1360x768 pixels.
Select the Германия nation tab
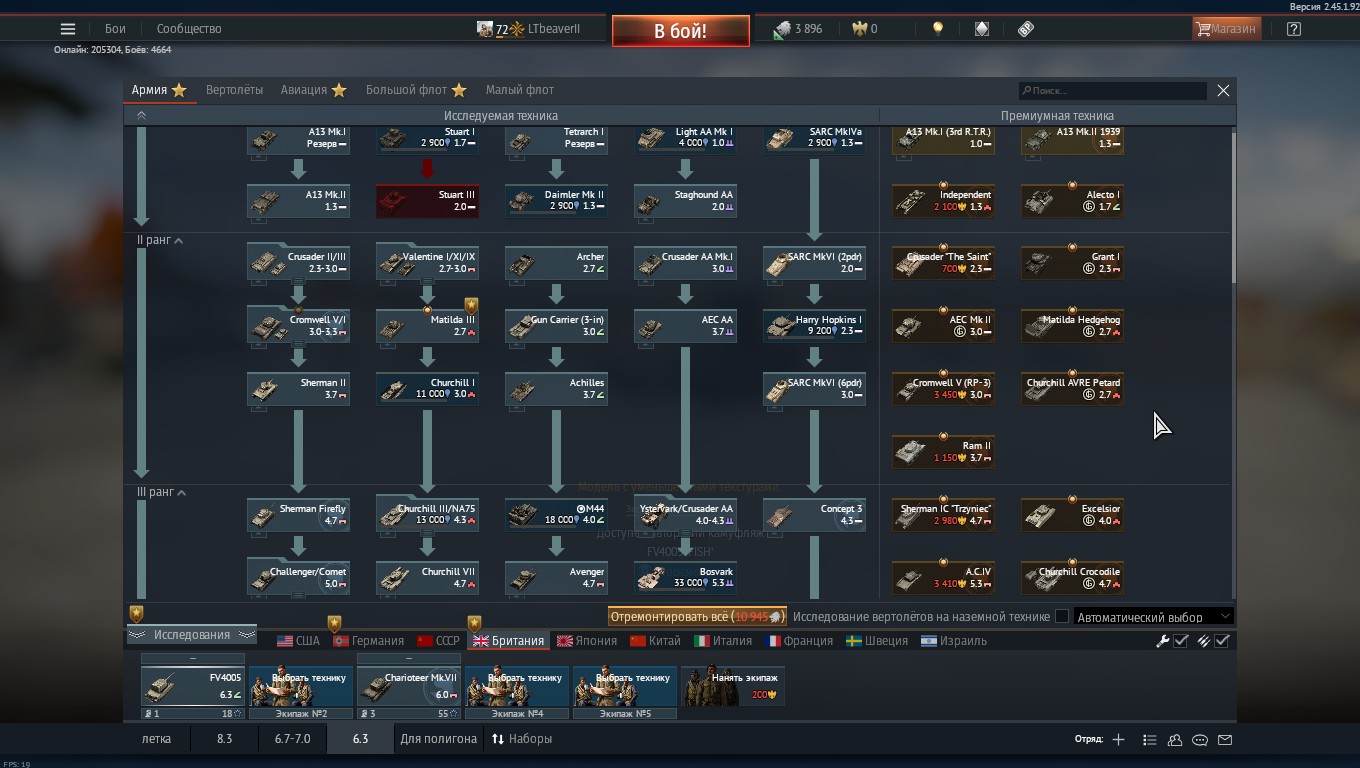tap(368, 641)
